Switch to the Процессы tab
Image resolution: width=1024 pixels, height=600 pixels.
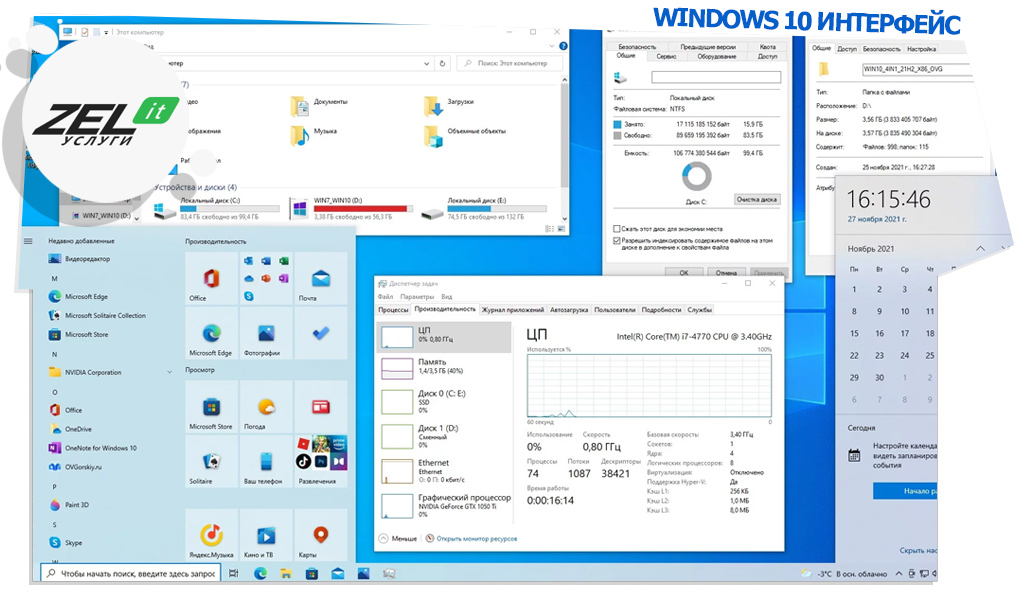point(393,309)
